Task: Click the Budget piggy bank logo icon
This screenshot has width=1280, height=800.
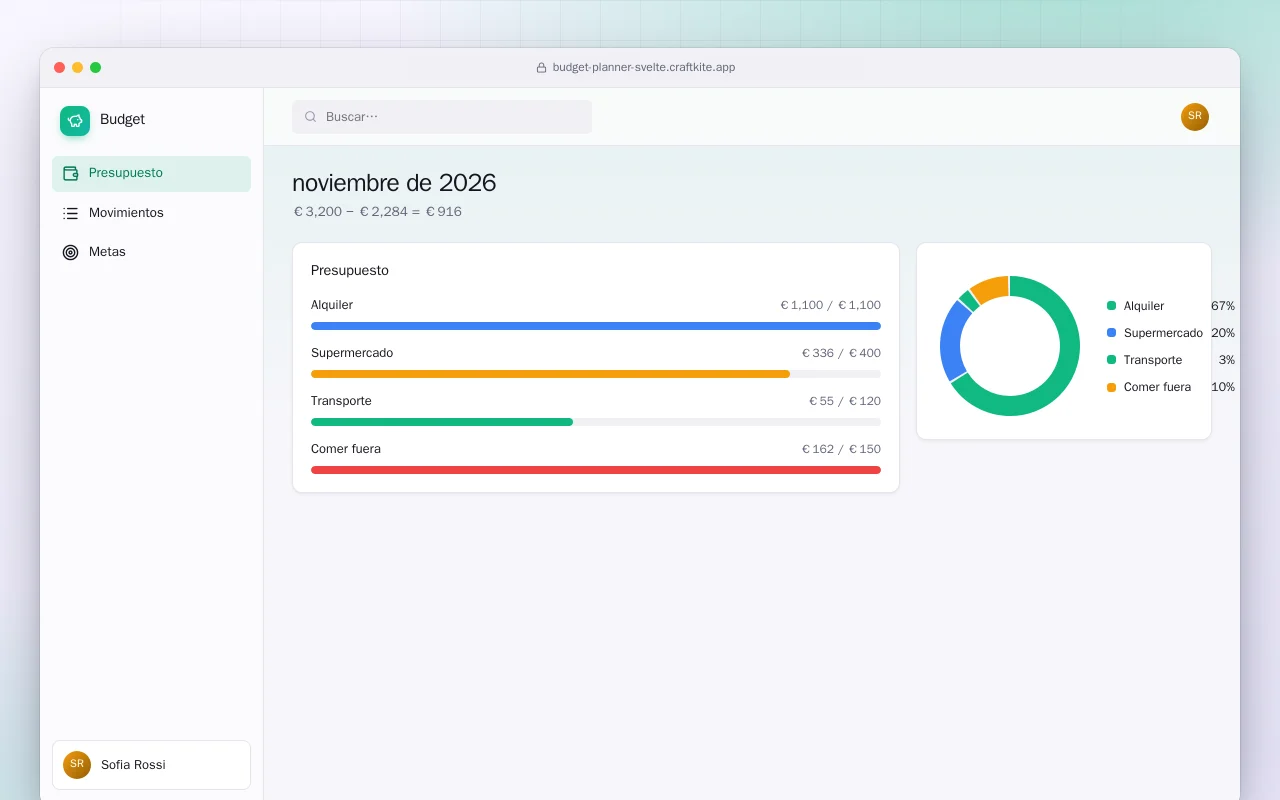Action: 75,121
